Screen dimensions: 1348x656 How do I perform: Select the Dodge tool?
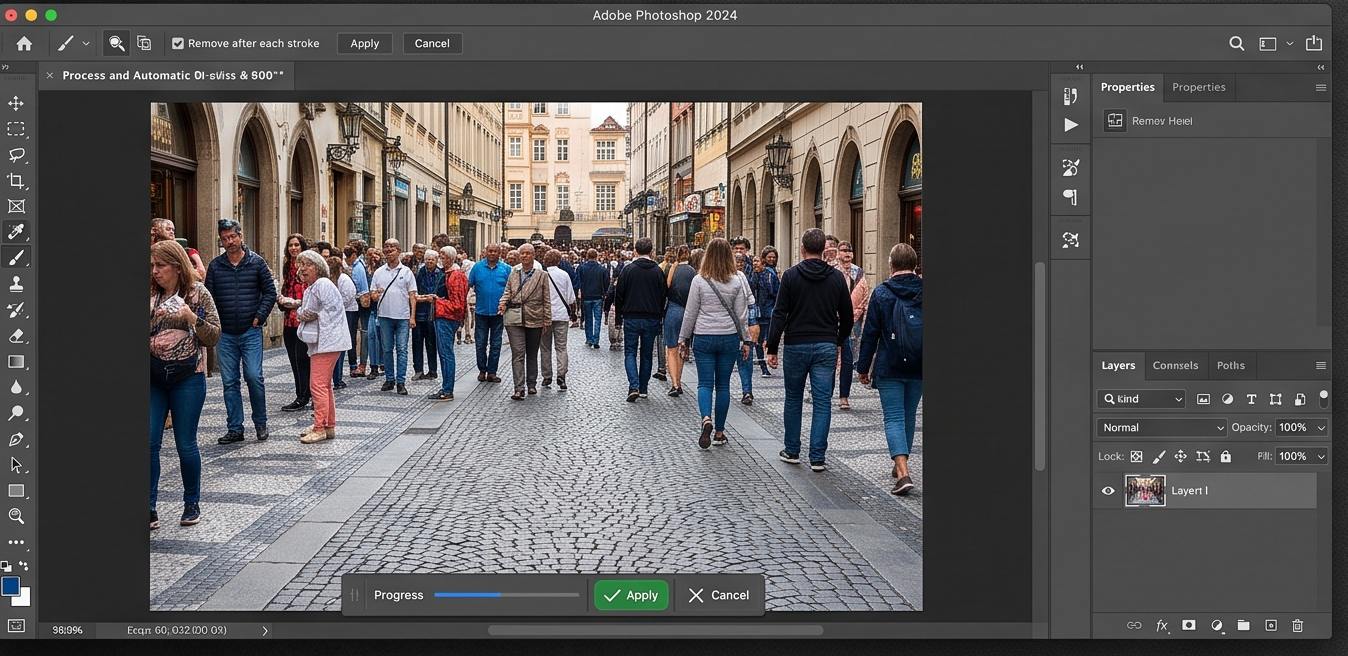pos(16,413)
